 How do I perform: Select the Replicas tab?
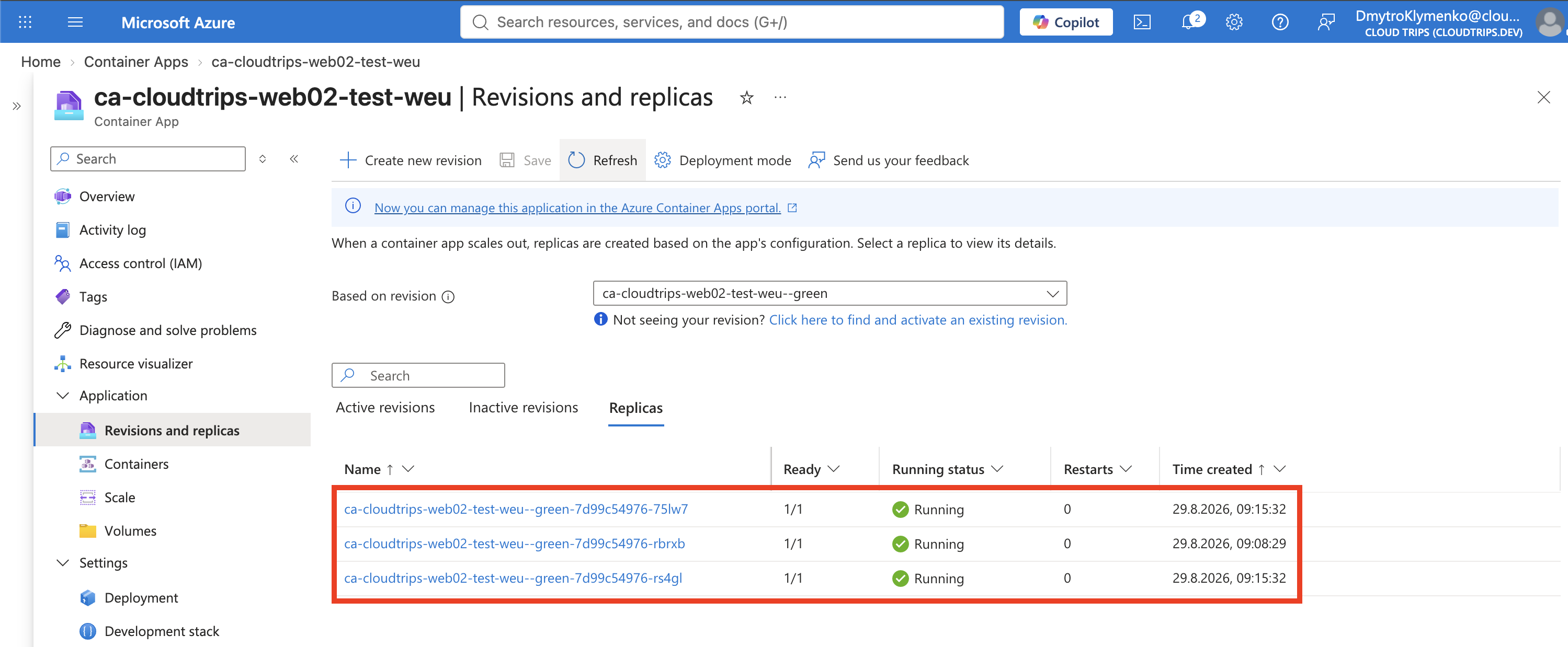(636, 408)
